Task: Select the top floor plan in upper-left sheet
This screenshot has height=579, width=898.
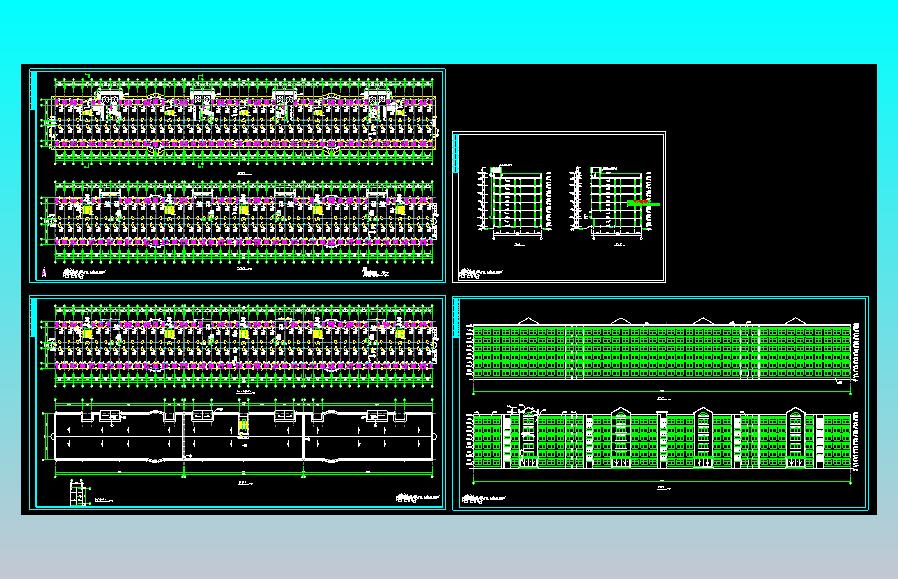Action: (x=239, y=121)
